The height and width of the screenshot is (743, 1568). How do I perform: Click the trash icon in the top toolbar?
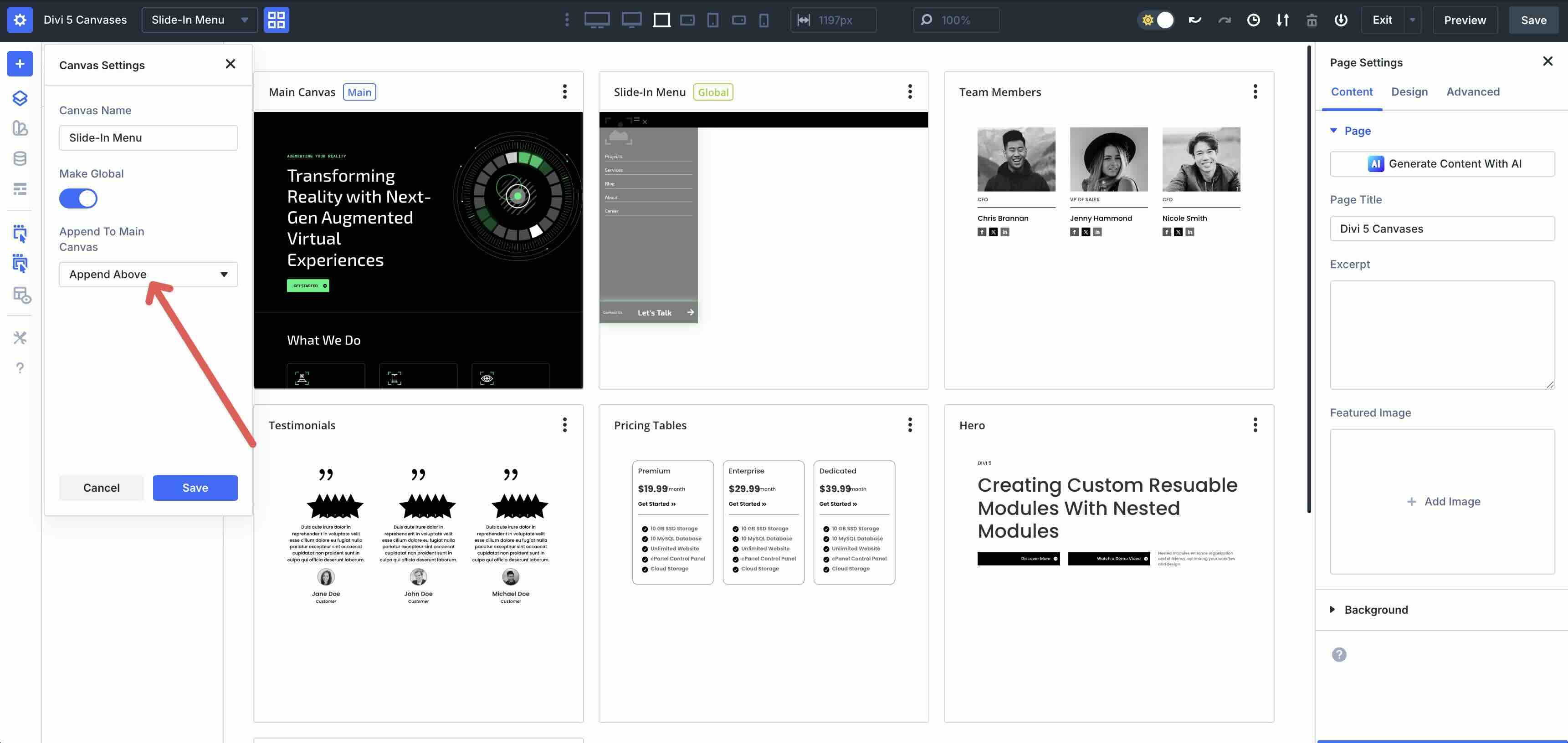click(x=1312, y=20)
